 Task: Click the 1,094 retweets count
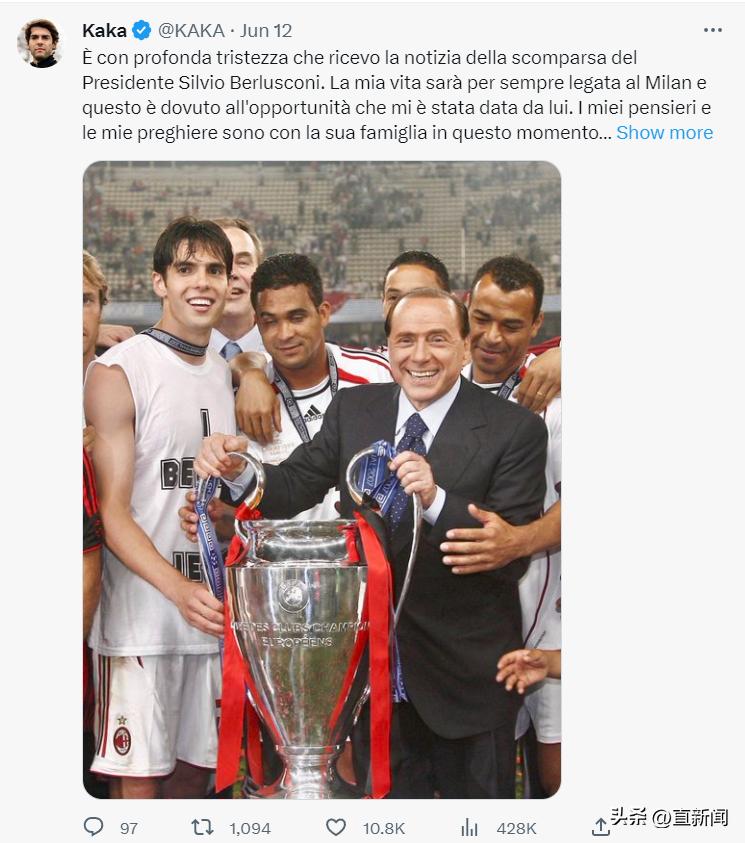(x=250, y=828)
